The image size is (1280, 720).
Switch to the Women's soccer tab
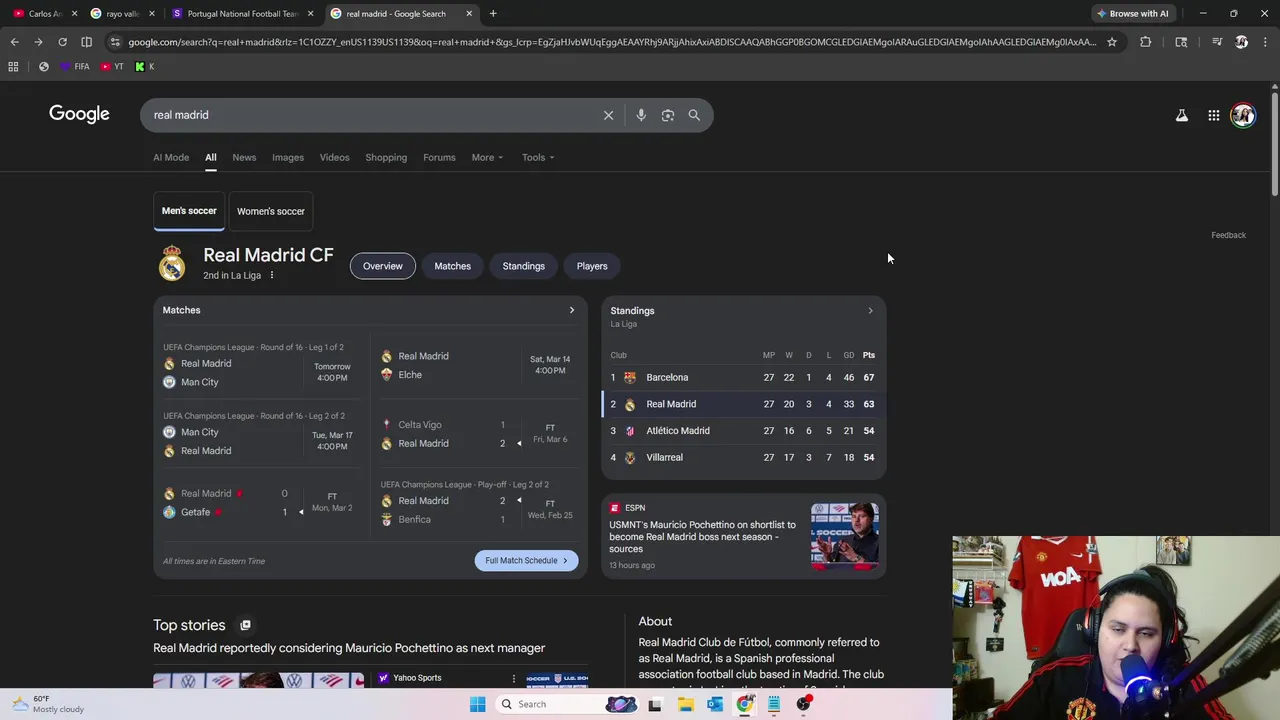click(x=271, y=211)
